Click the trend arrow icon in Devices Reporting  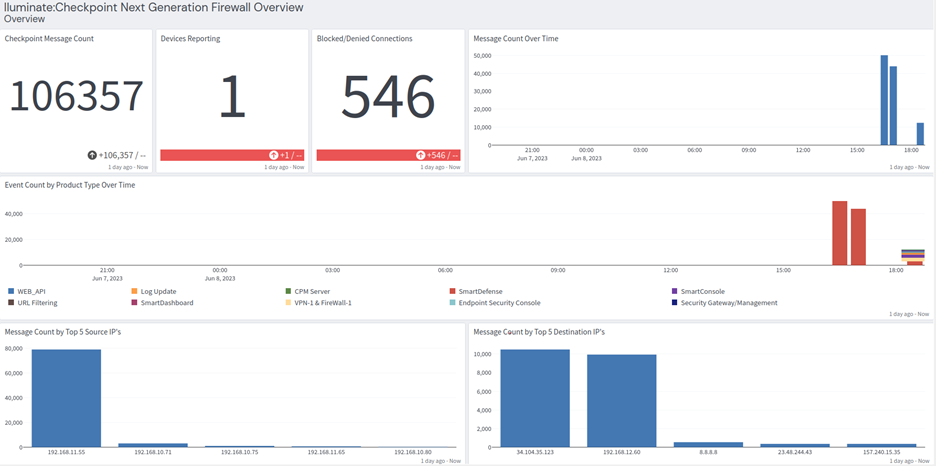tap(274, 155)
